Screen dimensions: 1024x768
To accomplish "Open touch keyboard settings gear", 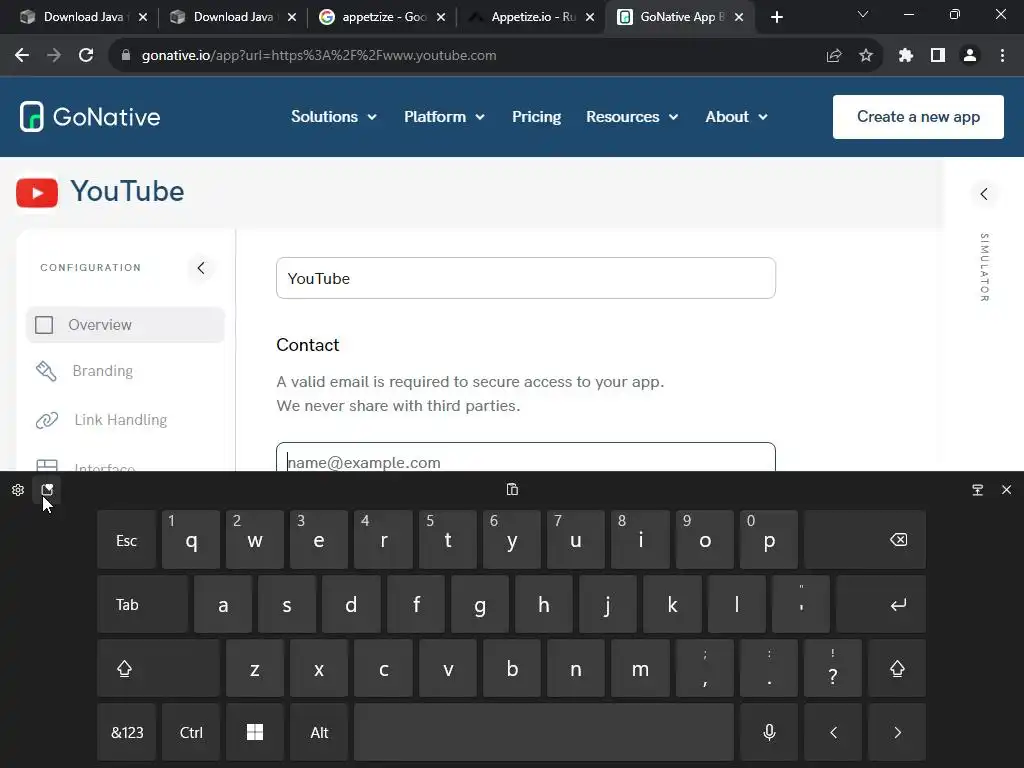I will [18, 490].
